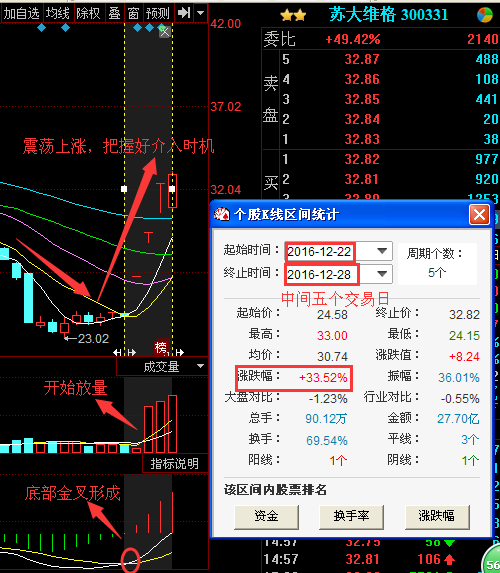Image resolution: width=500 pixels, height=573 pixels.
Task: Select the 均线 toolbar item
Action: pyautogui.click(x=58, y=14)
